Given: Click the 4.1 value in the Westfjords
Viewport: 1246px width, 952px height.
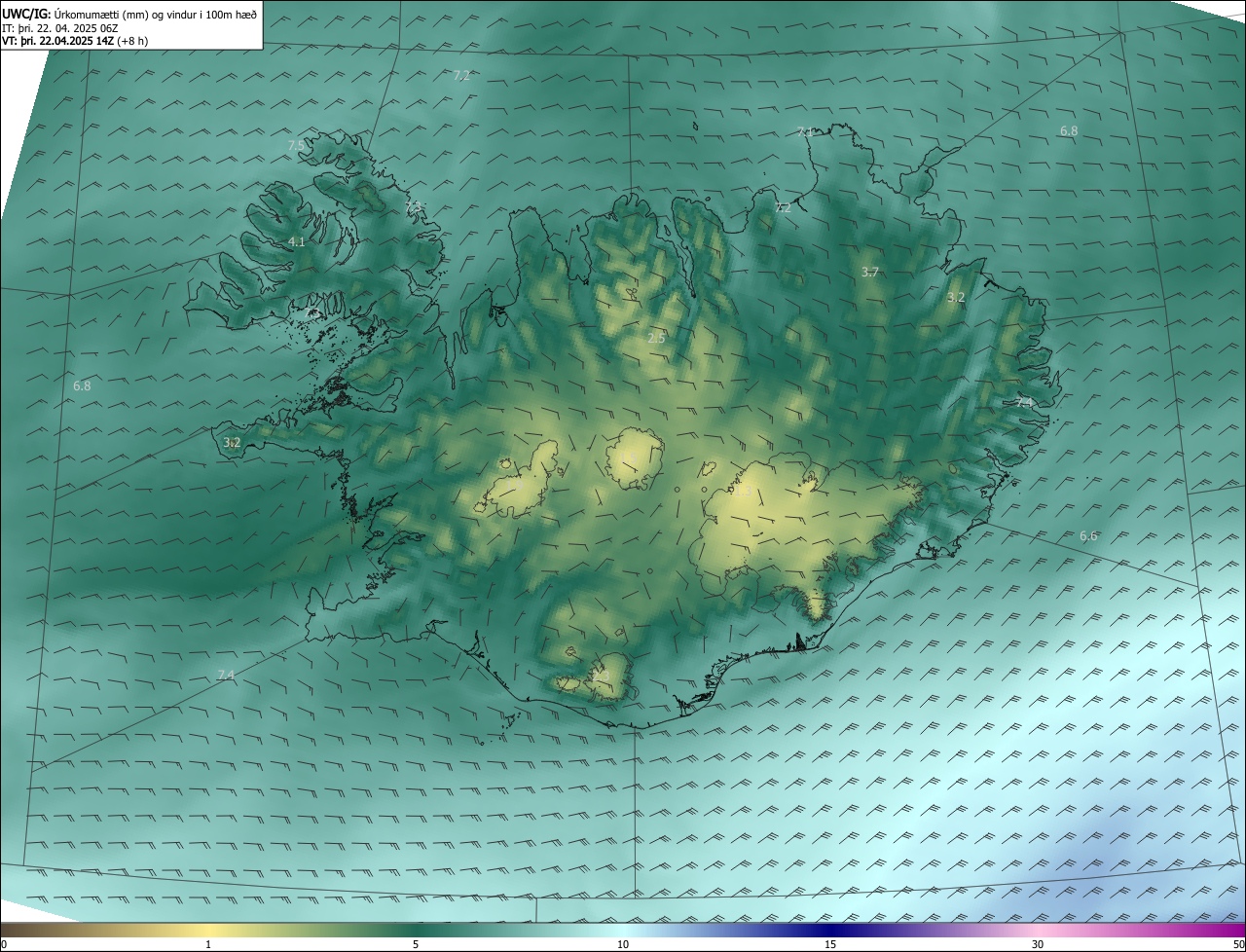Looking at the screenshot, I should (x=297, y=241).
